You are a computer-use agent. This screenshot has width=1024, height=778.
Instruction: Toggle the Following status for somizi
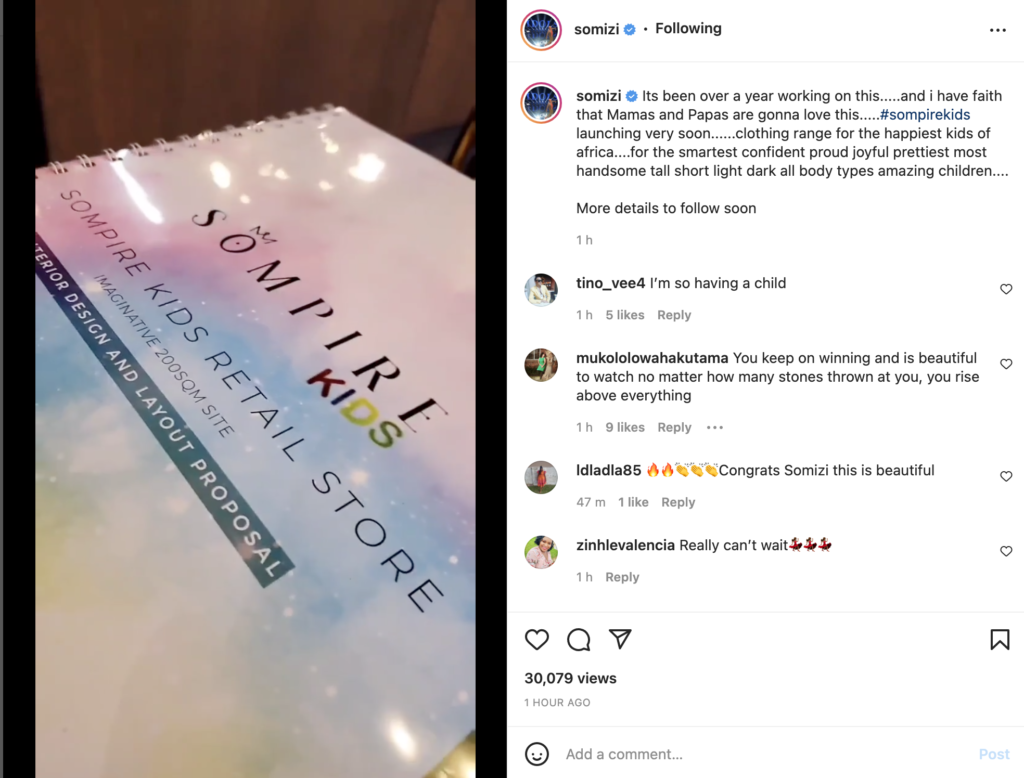688,29
